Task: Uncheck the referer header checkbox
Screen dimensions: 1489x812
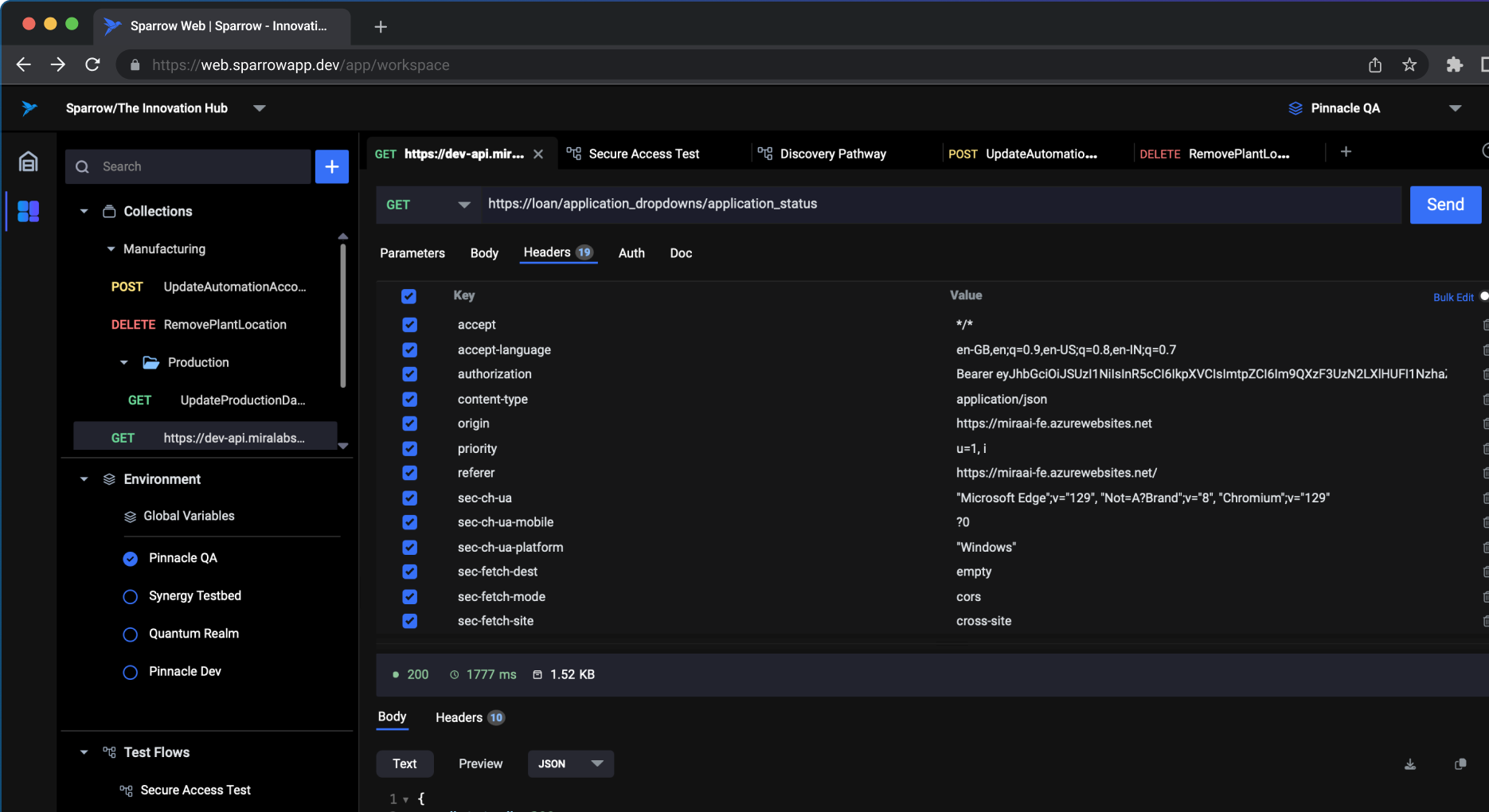Action: 409,473
